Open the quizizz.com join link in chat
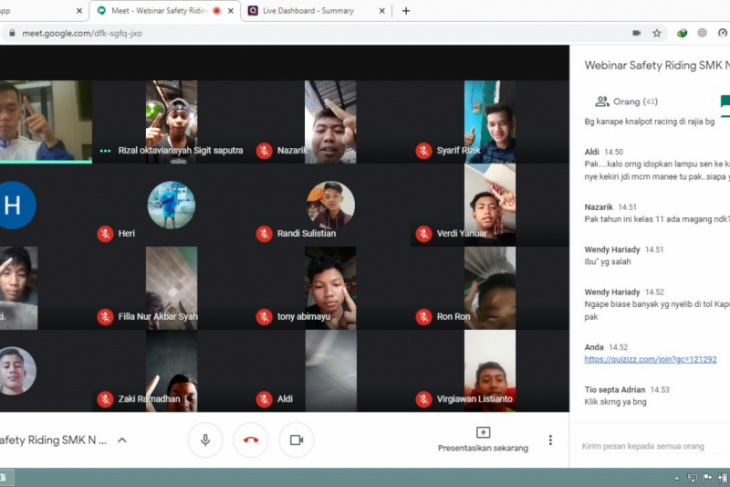Image resolution: width=730 pixels, height=487 pixels. [x=650, y=359]
